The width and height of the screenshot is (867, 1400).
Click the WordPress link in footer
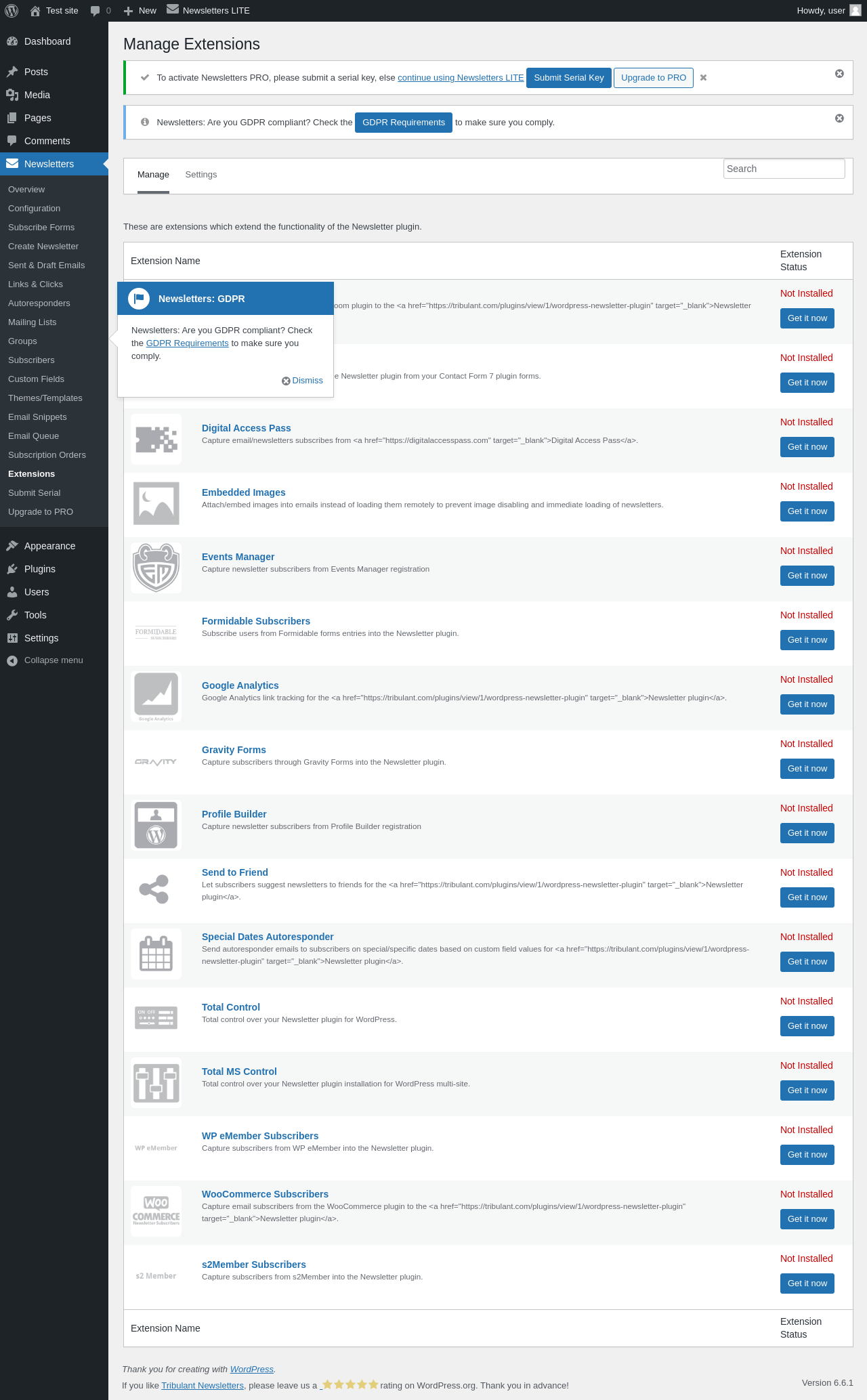point(252,1370)
